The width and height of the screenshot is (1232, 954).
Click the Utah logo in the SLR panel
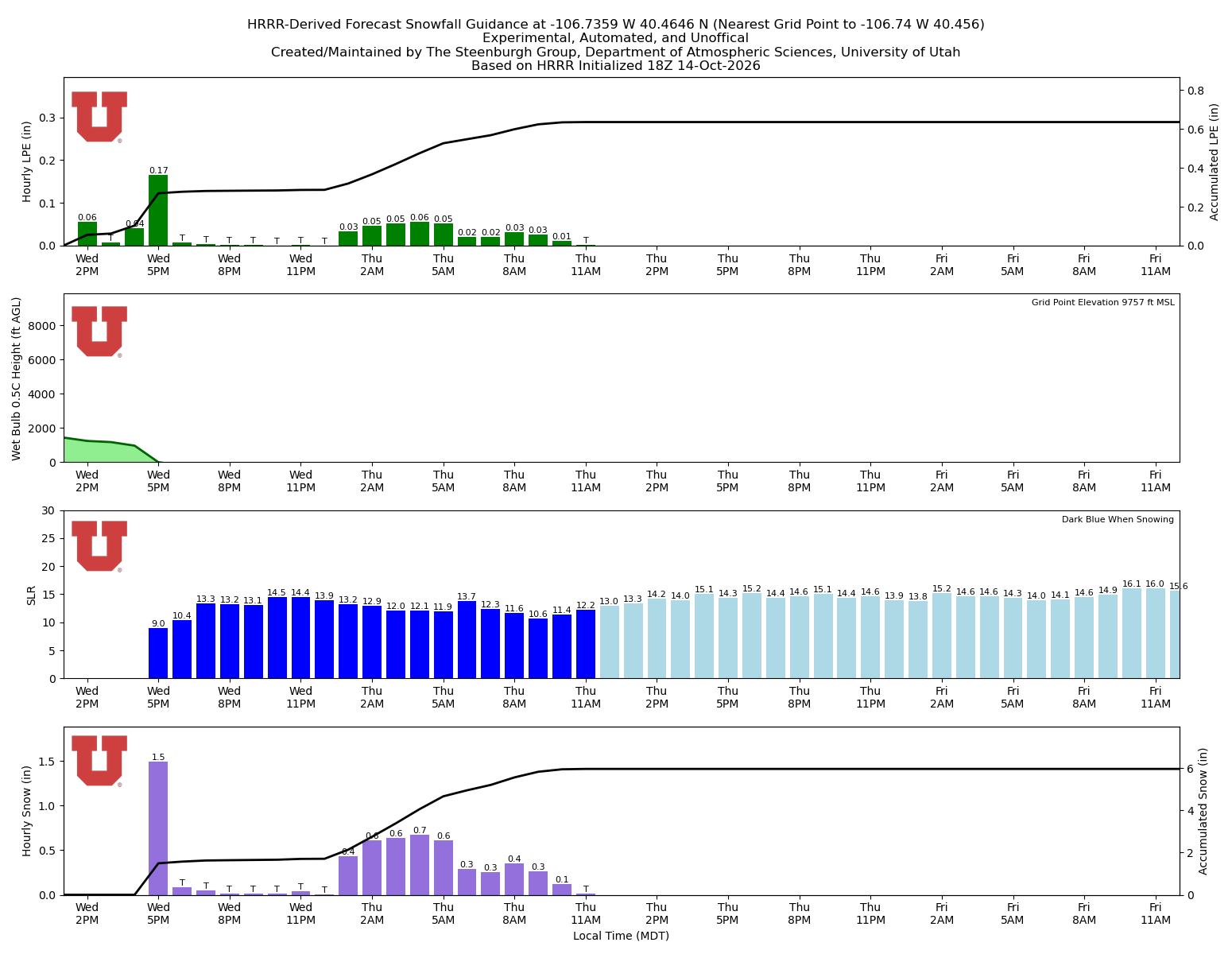pyautogui.click(x=99, y=546)
